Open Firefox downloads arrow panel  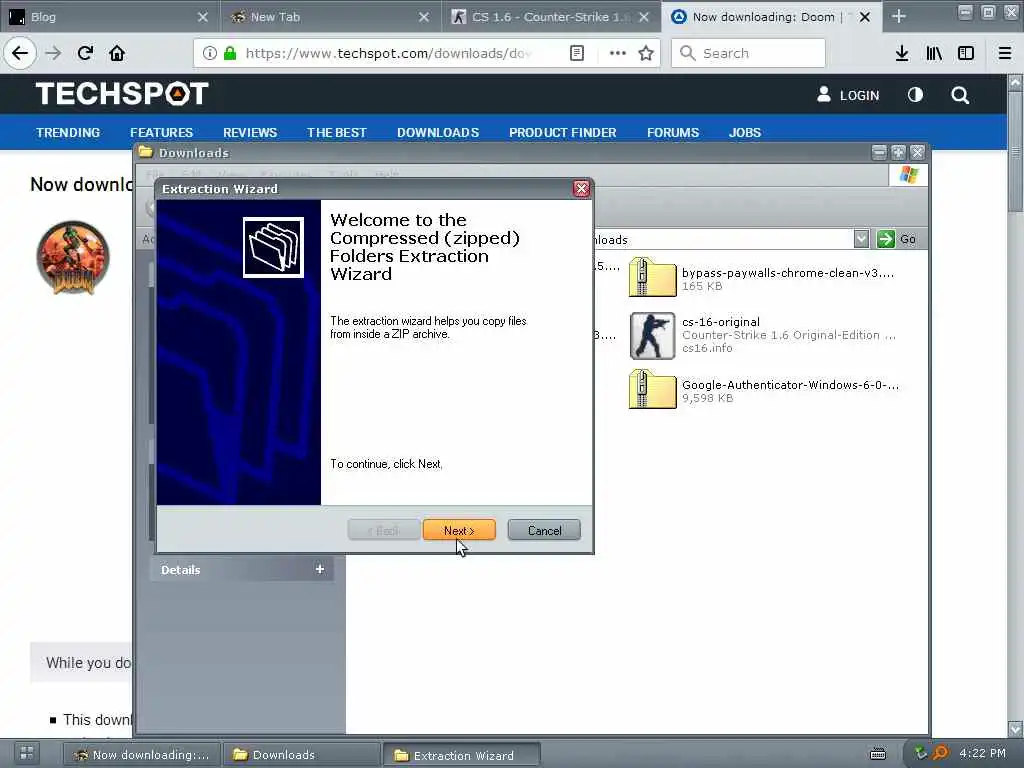pos(902,53)
